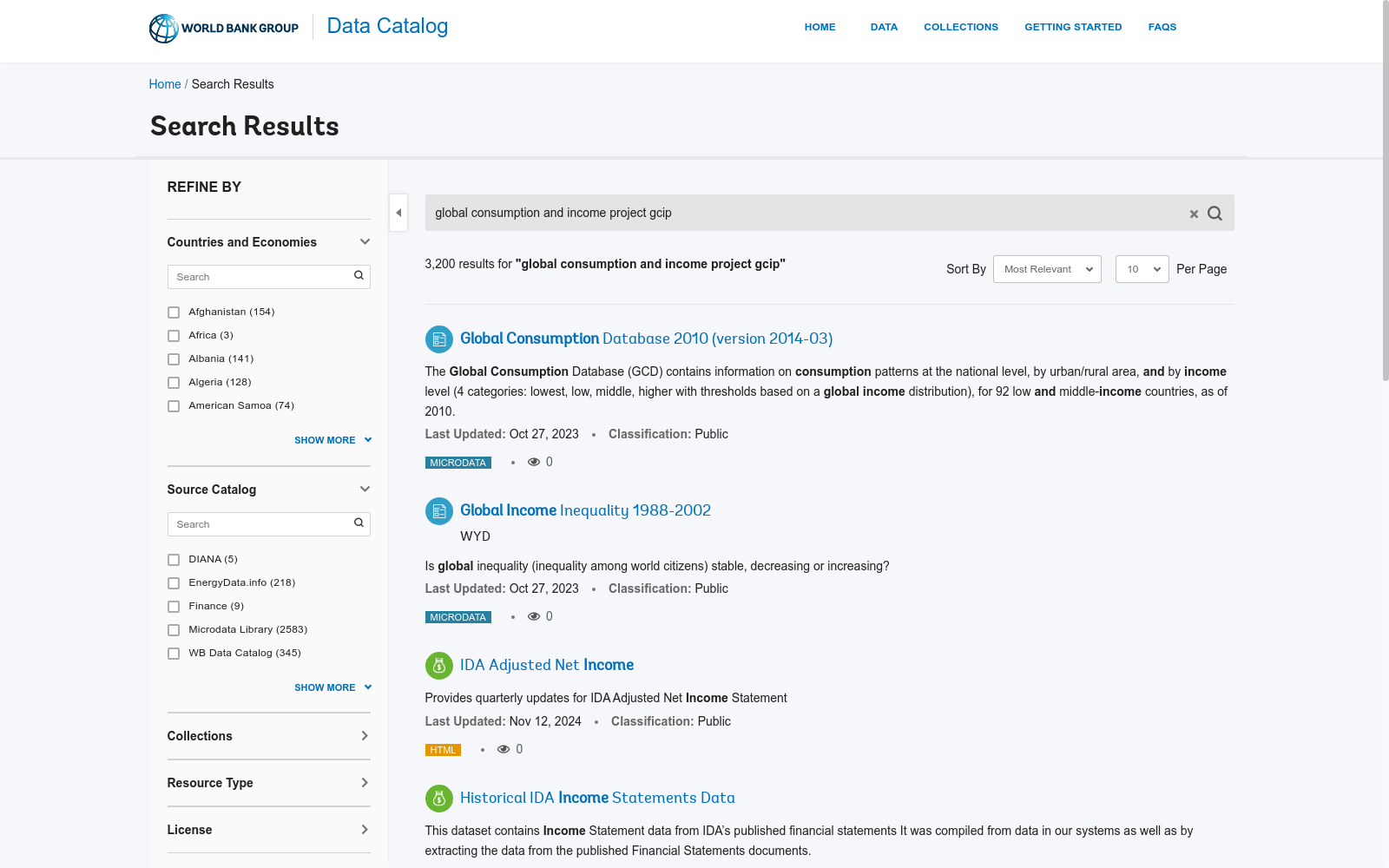Image resolution: width=1389 pixels, height=868 pixels.
Task: Click the views eye icon under IDA Adjusted Net Income
Action: click(504, 749)
